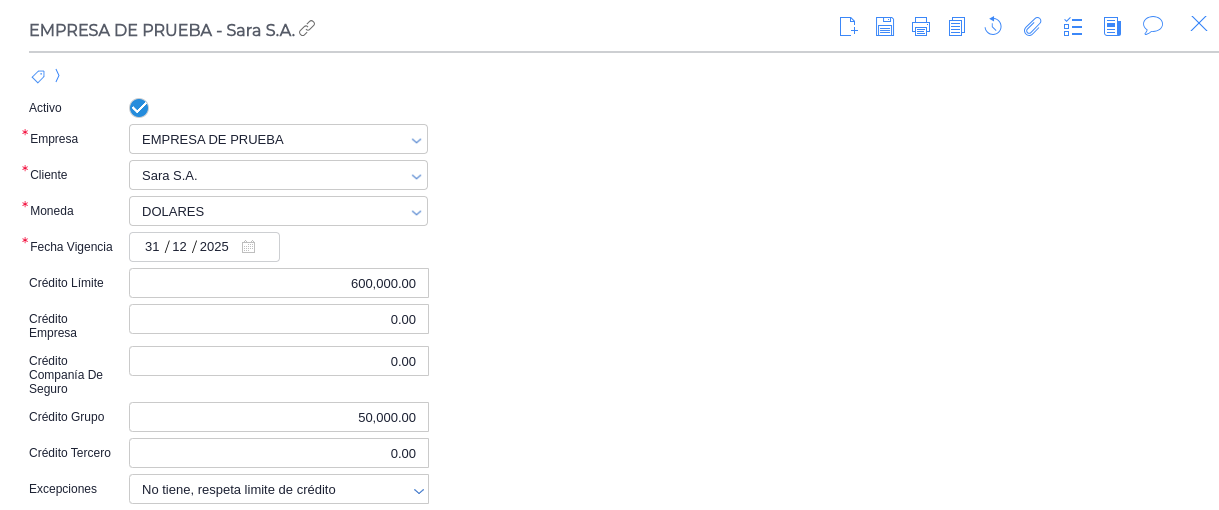Expand the Excepciones dropdown
The image size is (1219, 510).
click(418, 490)
